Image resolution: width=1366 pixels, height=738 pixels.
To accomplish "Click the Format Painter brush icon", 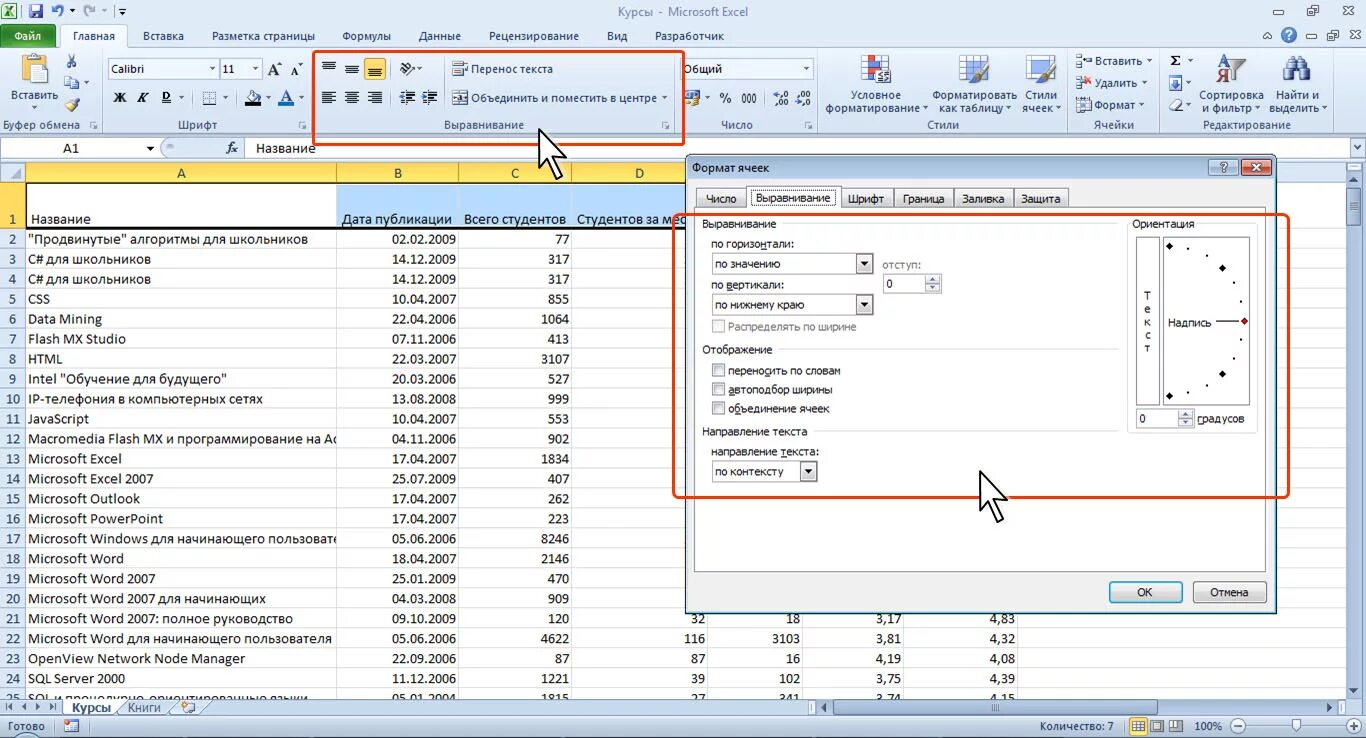I will (71, 104).
